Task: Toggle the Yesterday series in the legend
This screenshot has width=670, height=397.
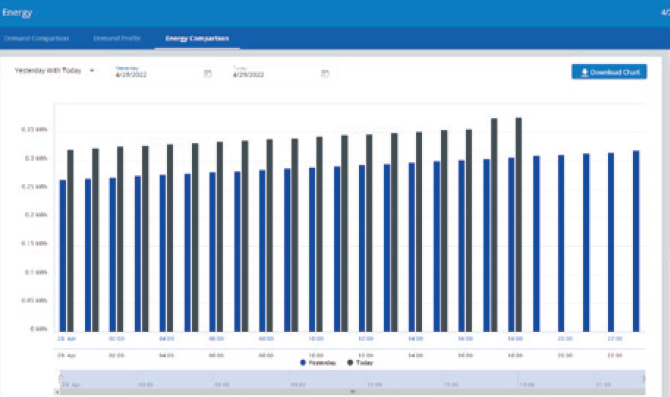Action: click(318, 363)
